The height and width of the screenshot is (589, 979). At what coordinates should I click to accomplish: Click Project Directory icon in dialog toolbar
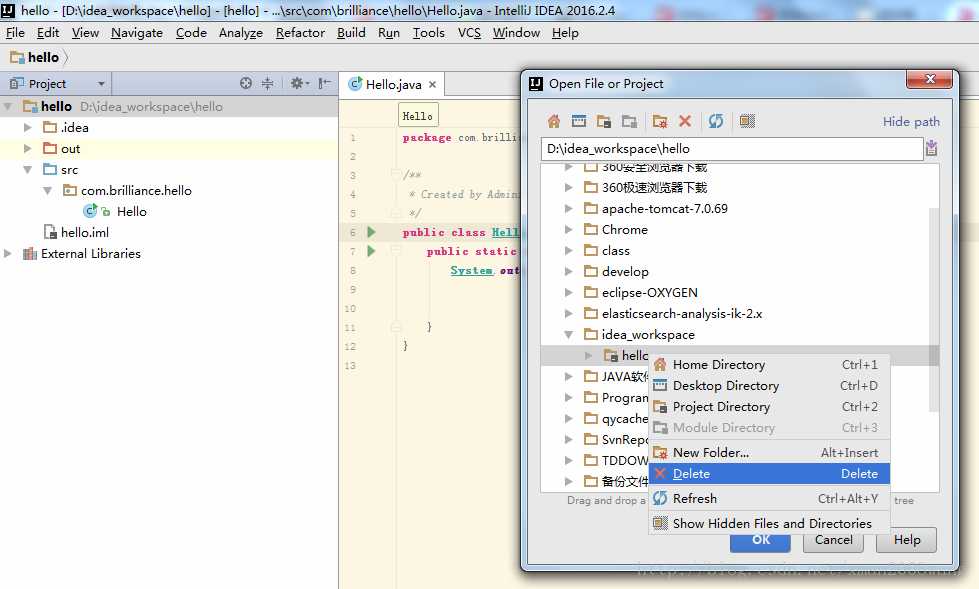pyautogui.click(x=604, y=121)
